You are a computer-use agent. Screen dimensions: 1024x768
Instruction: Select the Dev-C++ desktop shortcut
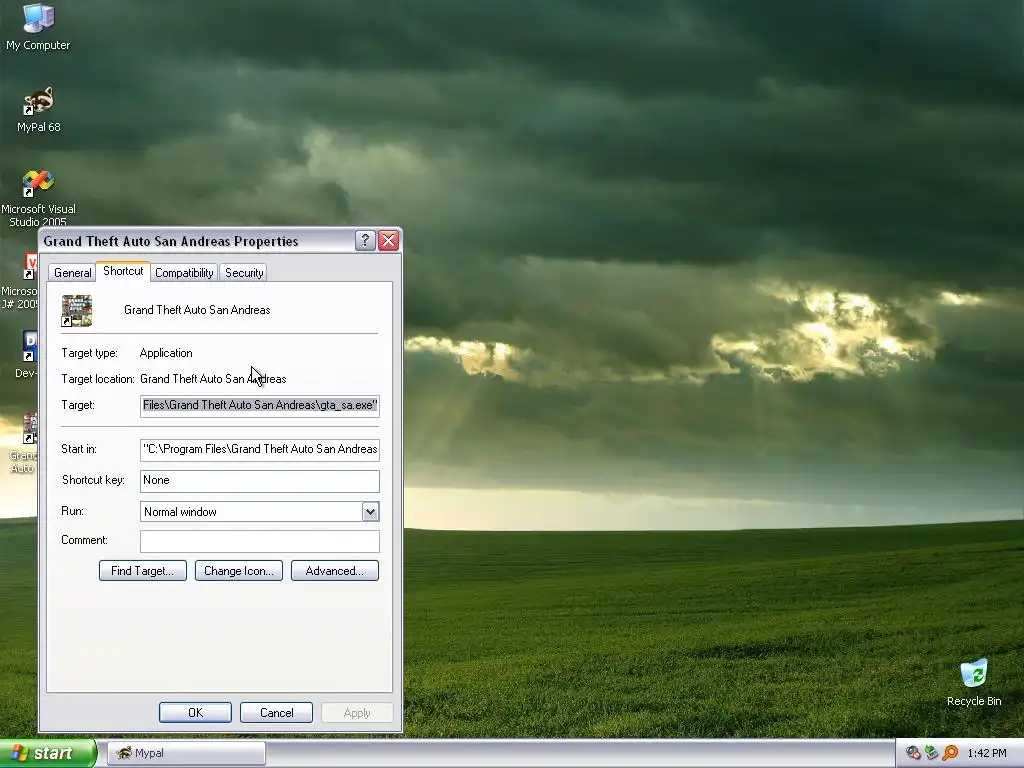[26, 355]
